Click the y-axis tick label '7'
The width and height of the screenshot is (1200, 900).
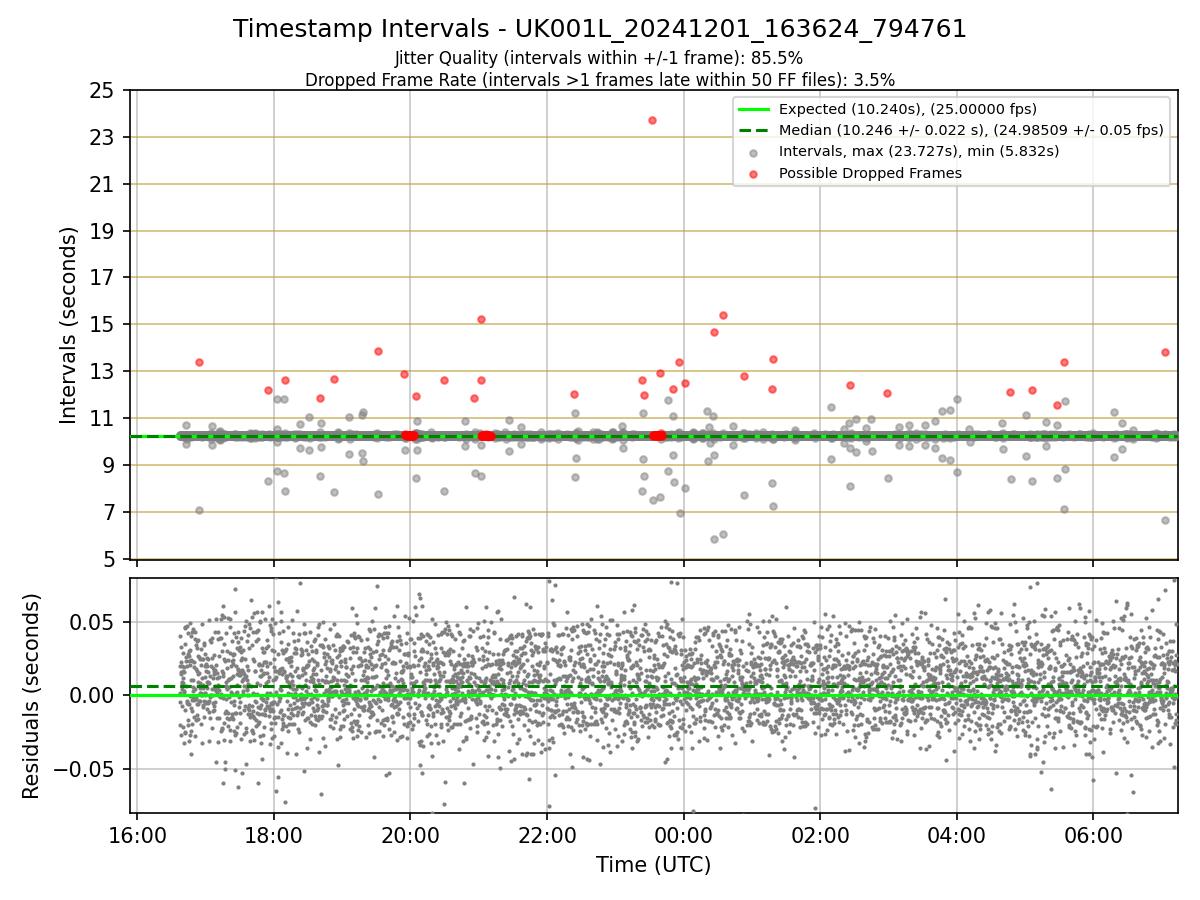point(110,513)
